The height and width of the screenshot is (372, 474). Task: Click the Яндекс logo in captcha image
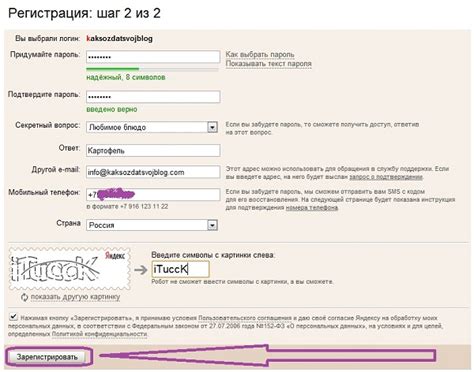pos(115,256)
